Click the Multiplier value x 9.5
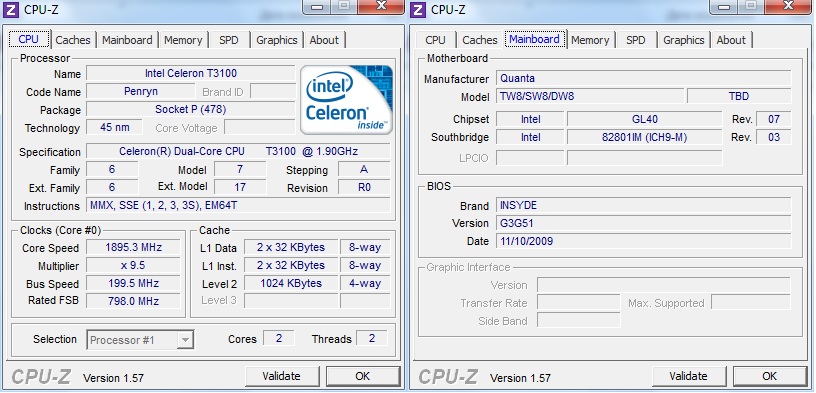The image size is (816, 393). [x=133, y=265]
